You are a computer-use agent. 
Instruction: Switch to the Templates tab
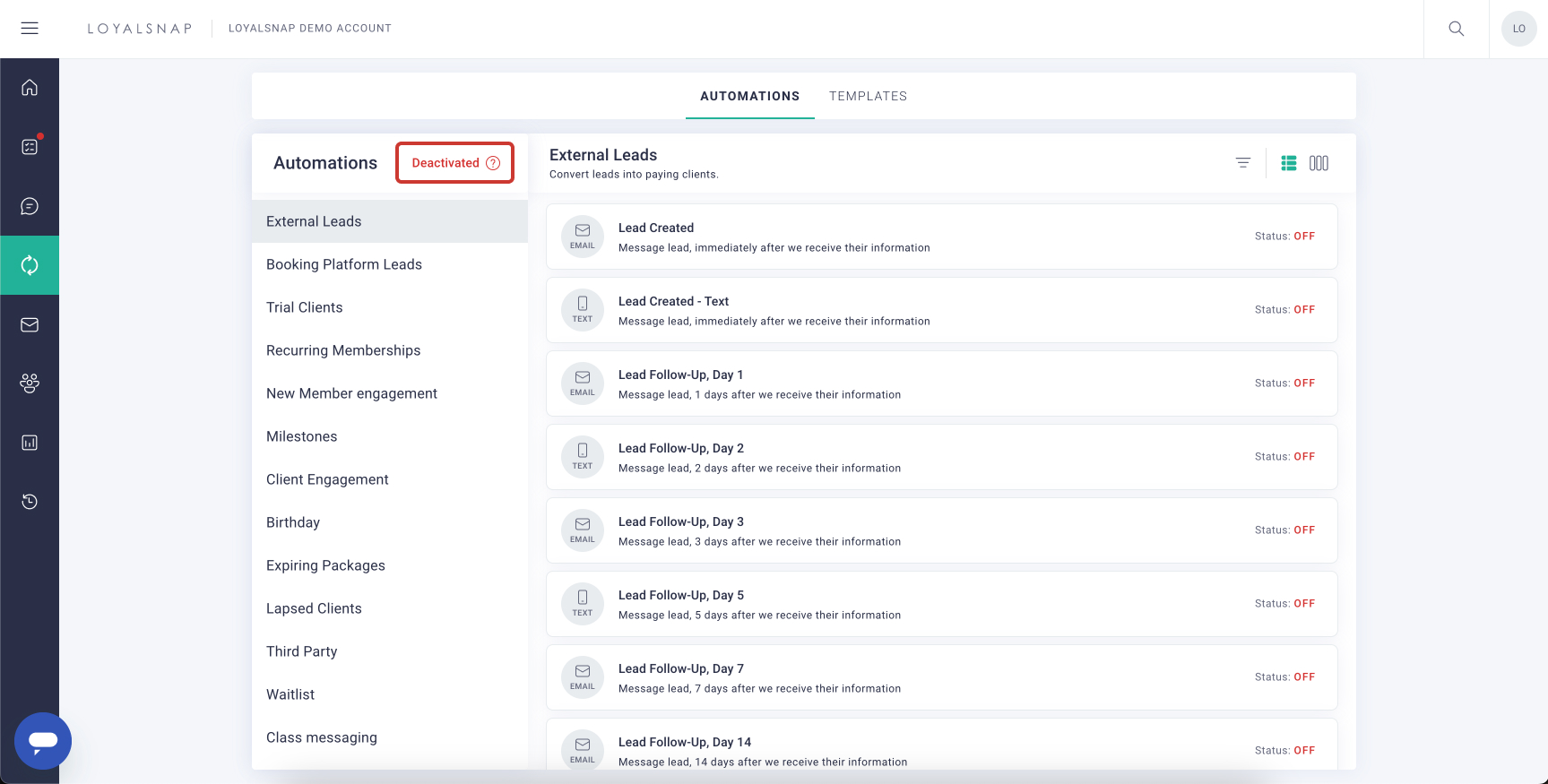868,96
